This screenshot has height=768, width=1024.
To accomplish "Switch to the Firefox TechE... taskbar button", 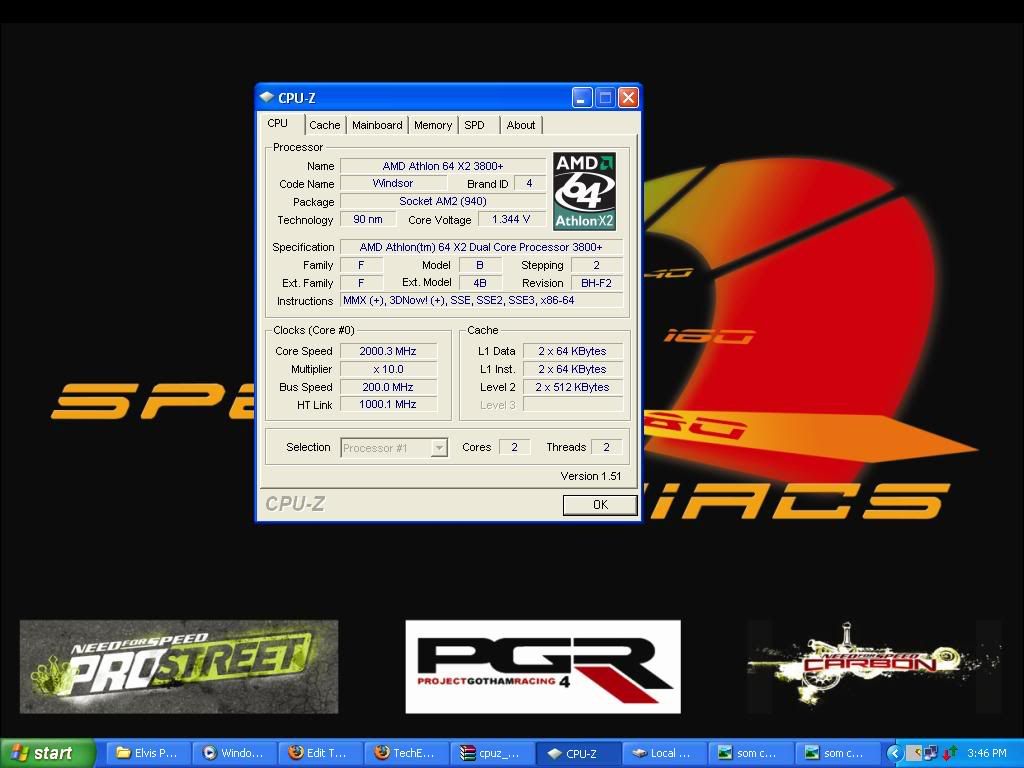I will [406, 753].
